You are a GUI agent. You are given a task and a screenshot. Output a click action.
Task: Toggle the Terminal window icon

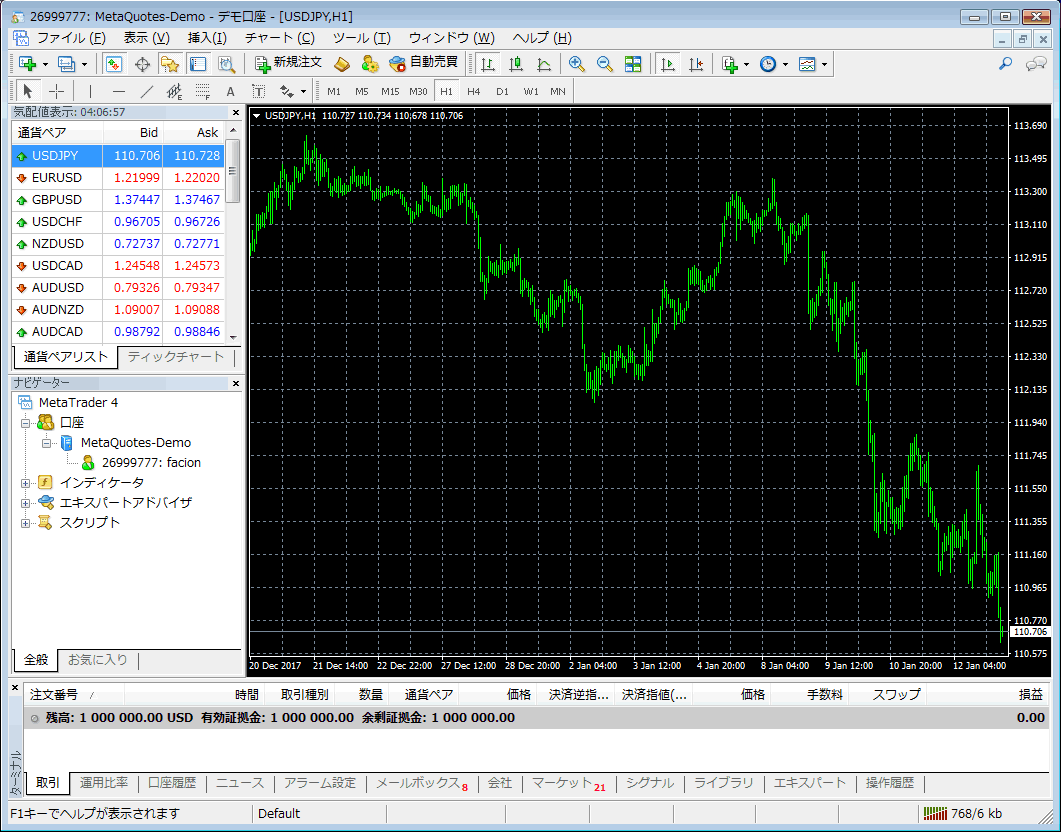[198, 64]
